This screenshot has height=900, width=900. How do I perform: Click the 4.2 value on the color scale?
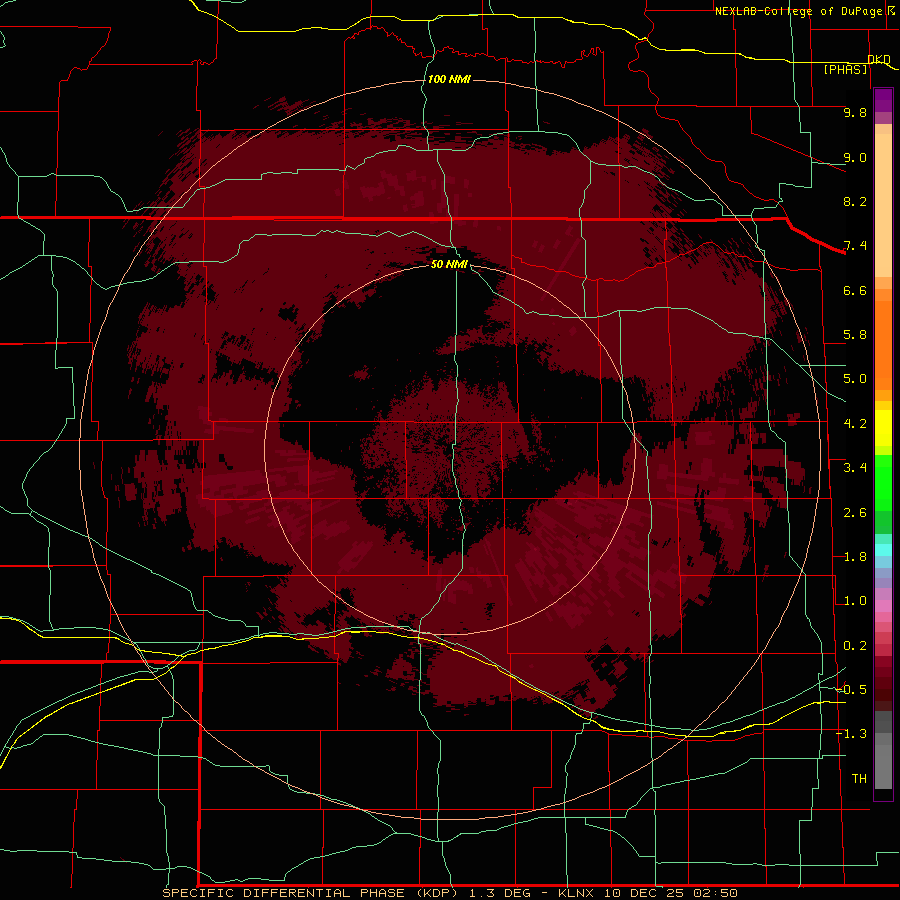pyautogui.click(x=855, y=424)
